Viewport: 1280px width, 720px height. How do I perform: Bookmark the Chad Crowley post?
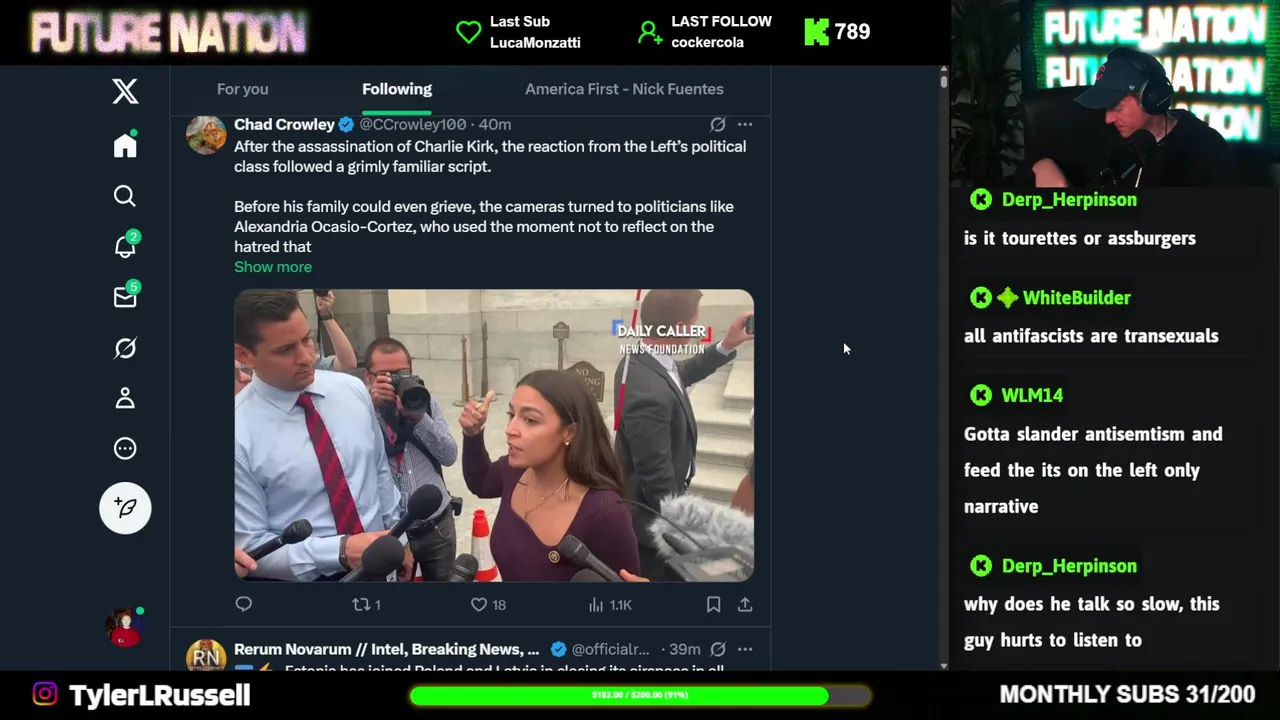713,604
